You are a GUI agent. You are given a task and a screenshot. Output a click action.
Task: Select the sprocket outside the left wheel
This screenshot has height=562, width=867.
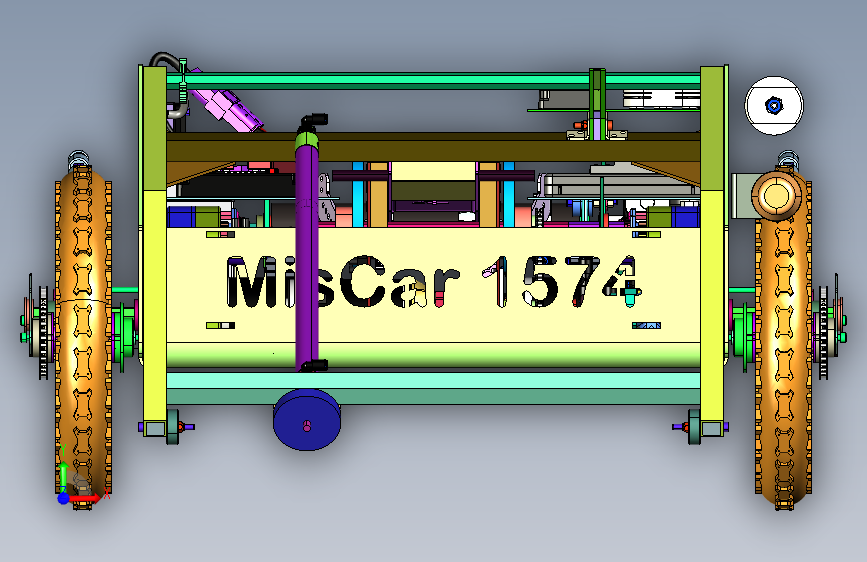(x=43, y=331)
